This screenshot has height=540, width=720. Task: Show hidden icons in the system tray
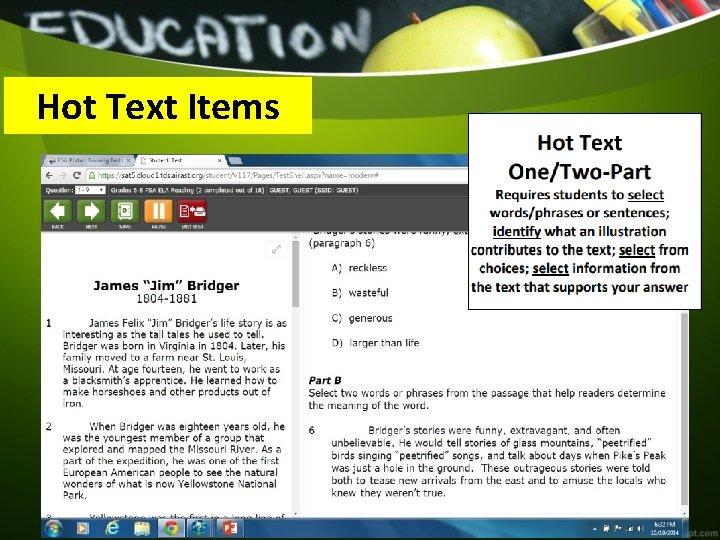point(595,529)
